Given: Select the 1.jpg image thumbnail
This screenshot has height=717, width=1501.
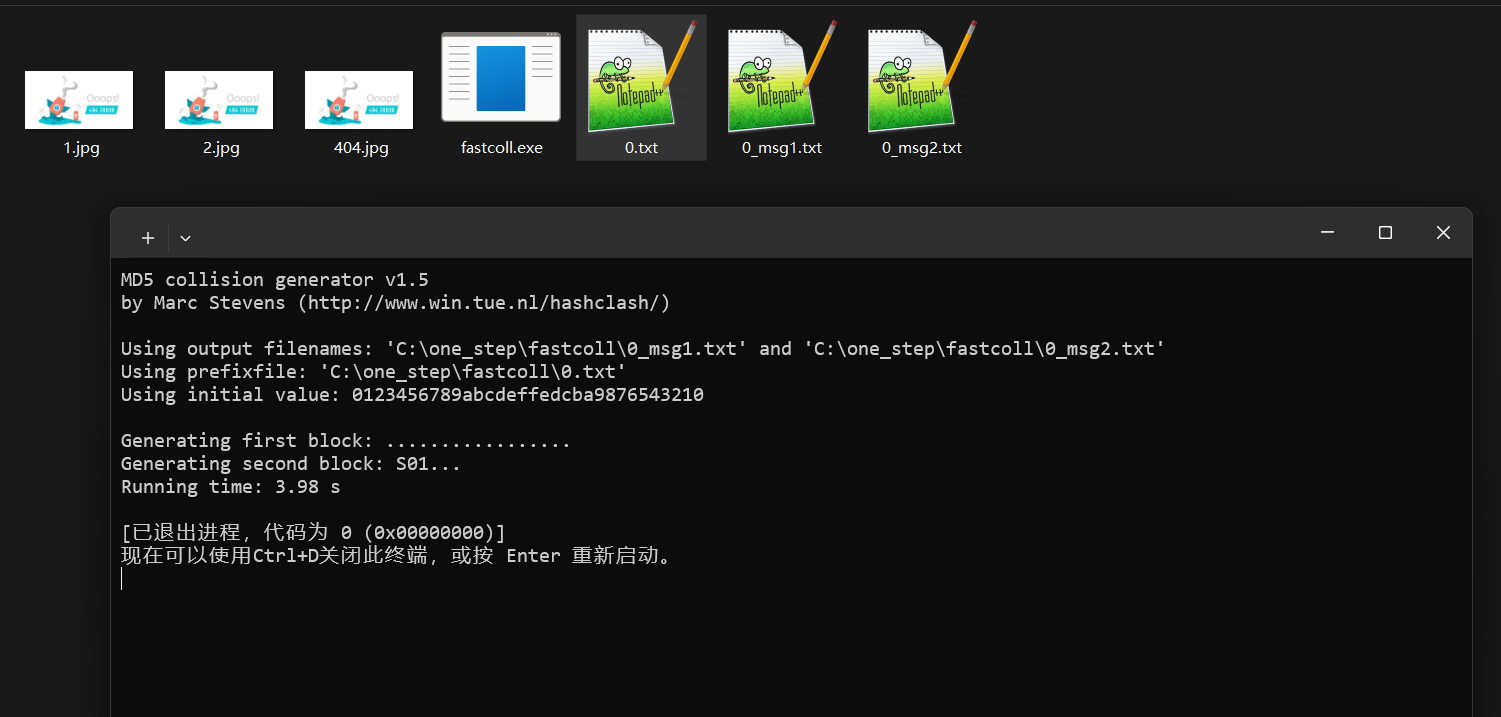Looking at the screenshot, I should click(x=79, y=100).
